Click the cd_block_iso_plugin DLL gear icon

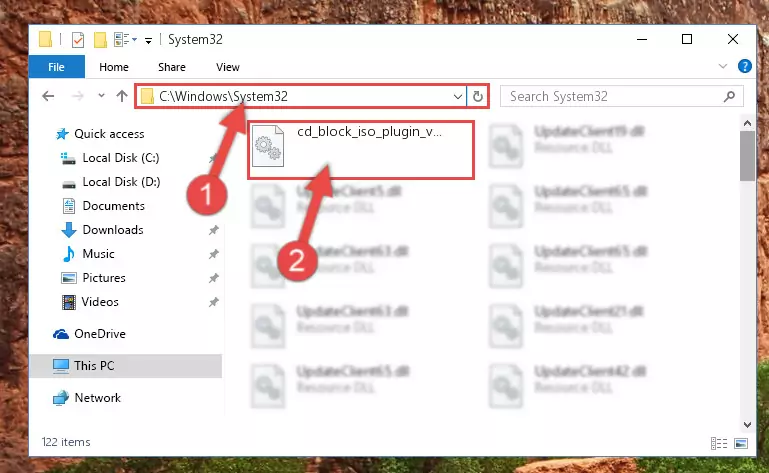268,146
